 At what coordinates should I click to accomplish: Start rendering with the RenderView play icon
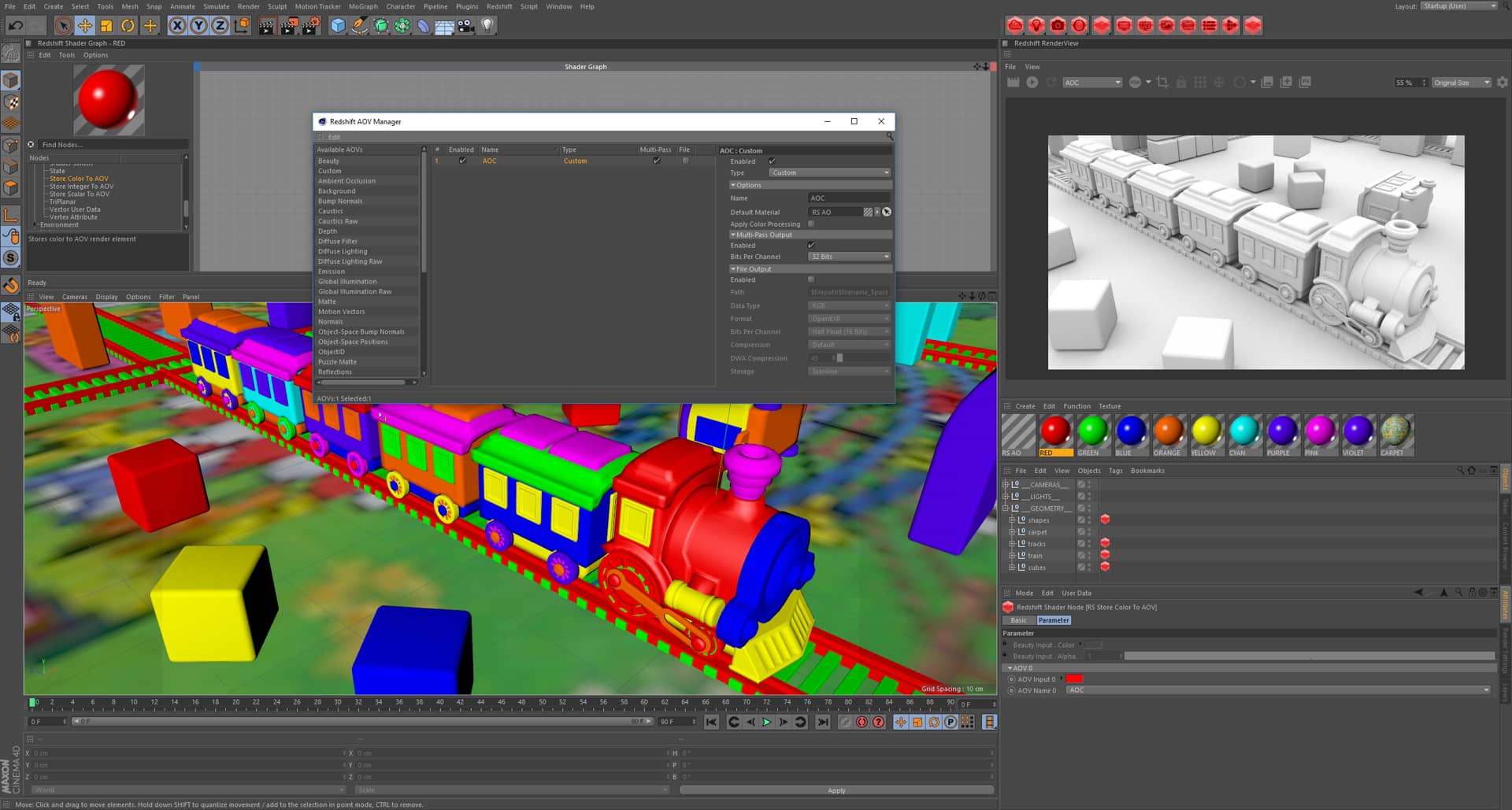click(1032, 82)
